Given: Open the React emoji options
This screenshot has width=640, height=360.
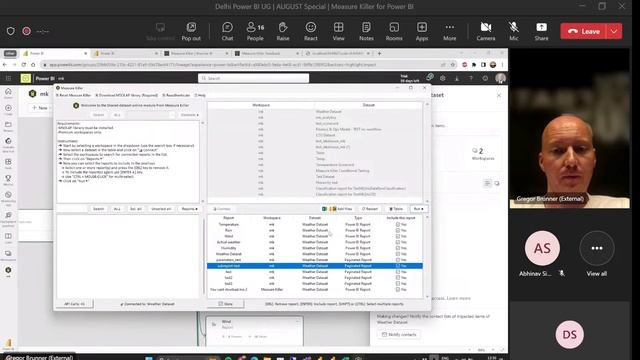Looking at the screenshot, I should coord(311,31).
